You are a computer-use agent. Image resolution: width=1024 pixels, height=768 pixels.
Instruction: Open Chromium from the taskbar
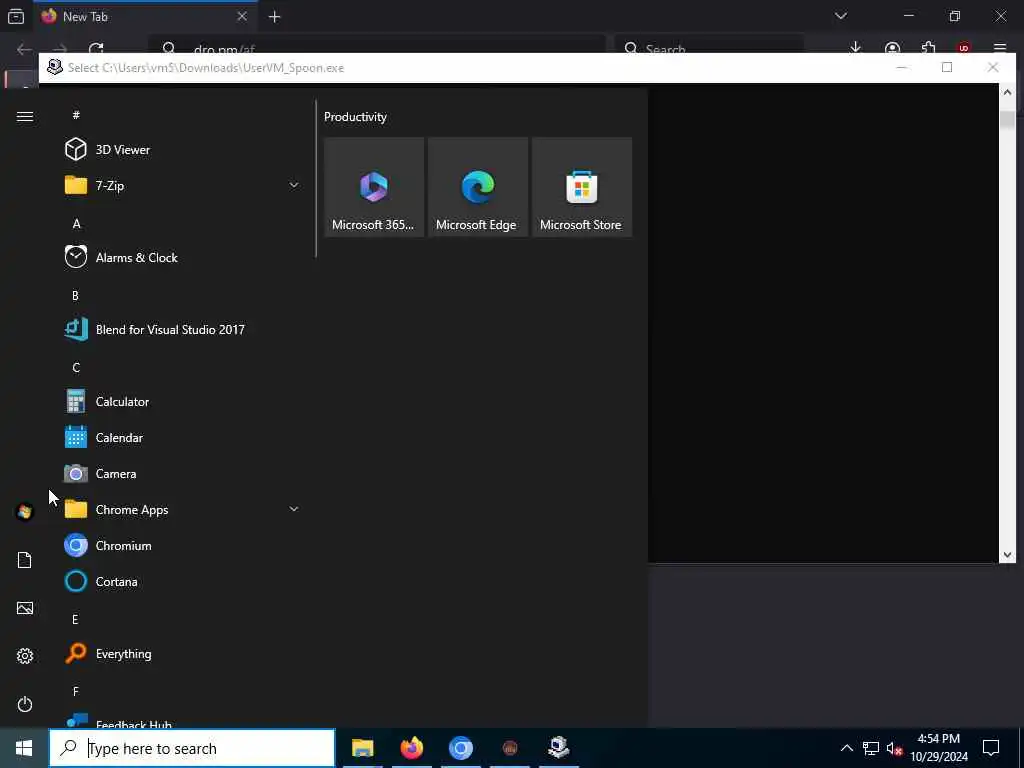[x=460, y=748]
